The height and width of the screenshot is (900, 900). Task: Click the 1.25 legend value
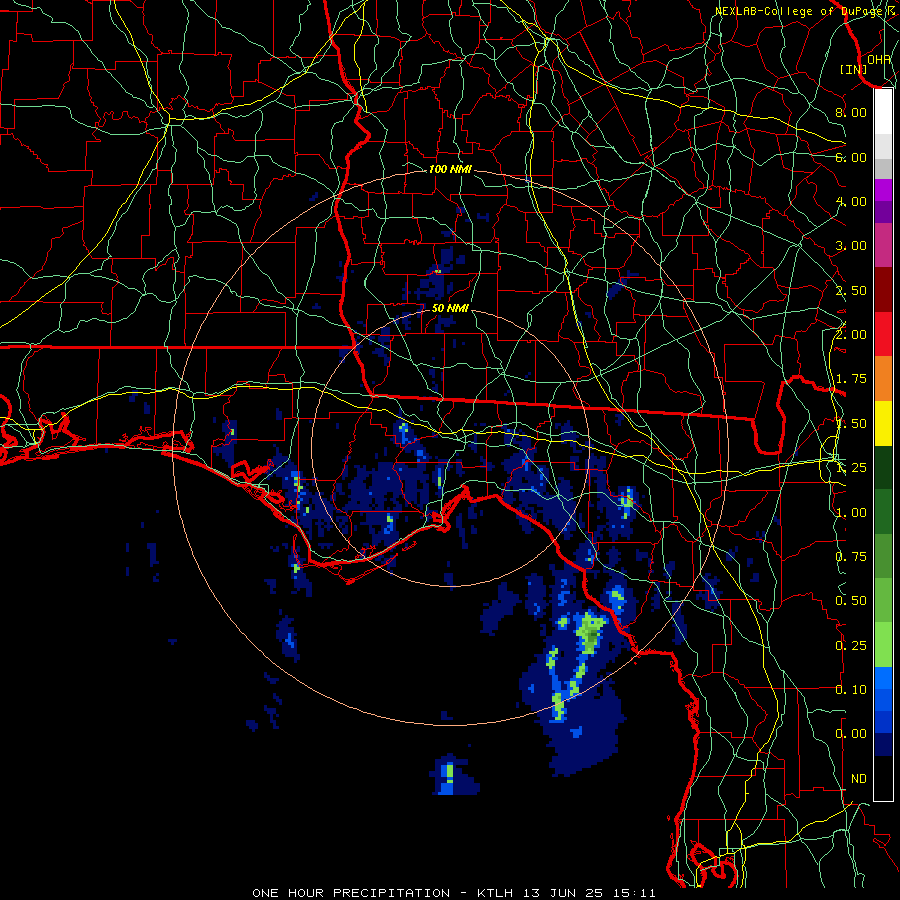[851, 468]
